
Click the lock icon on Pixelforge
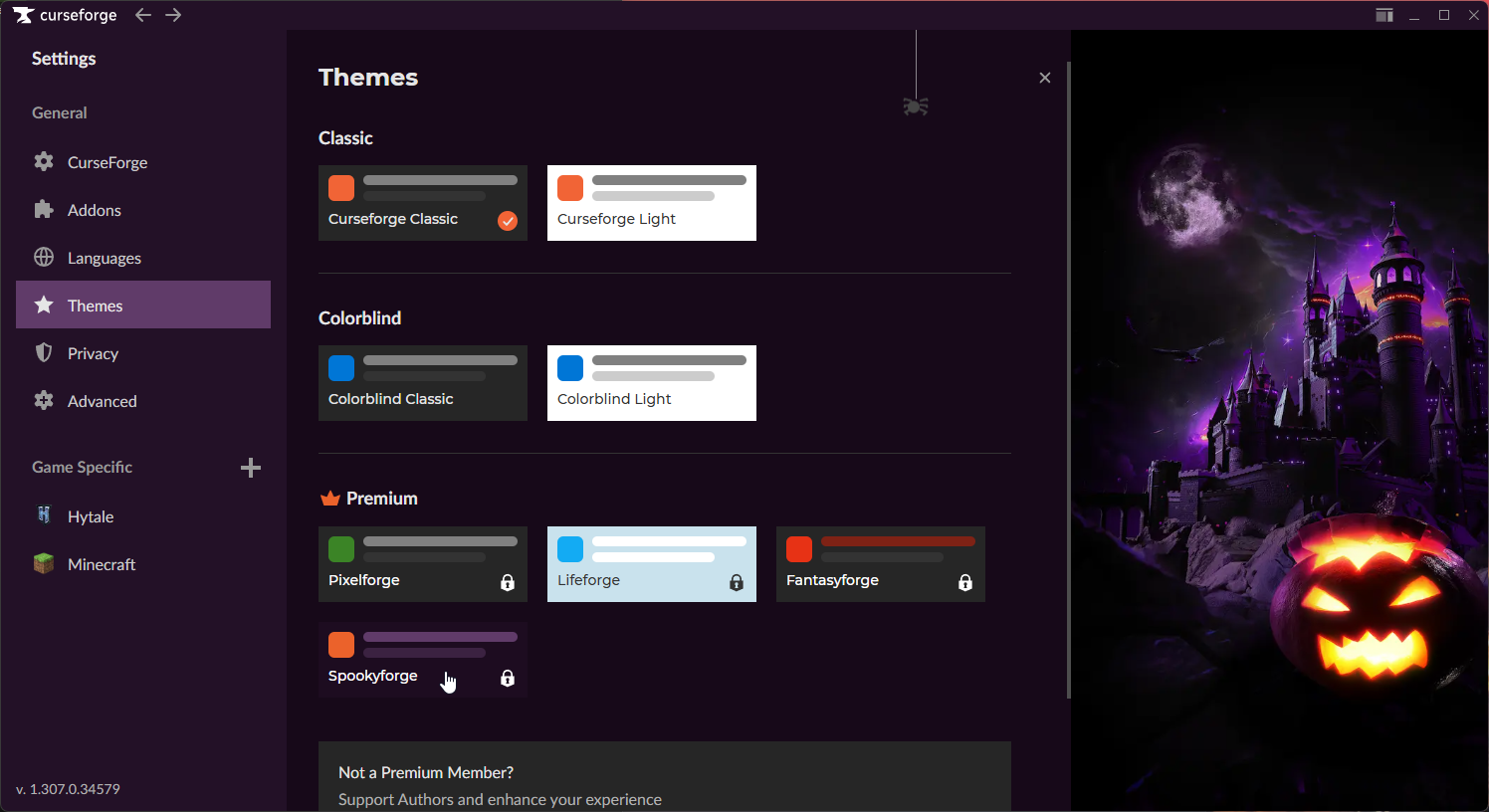pyautogui.click(x=508, y=582)
